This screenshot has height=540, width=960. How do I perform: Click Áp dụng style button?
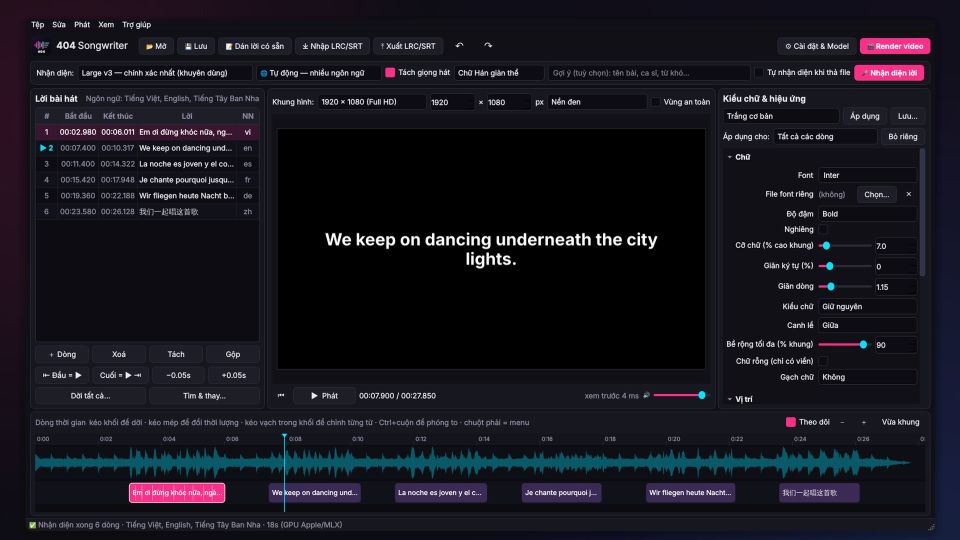pyautogui.click(x=864, y=116)
